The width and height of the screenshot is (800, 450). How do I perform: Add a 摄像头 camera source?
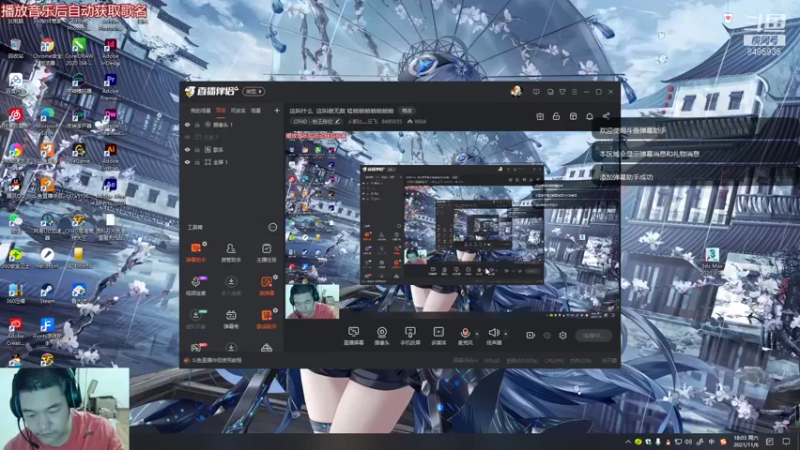point(382,336)
